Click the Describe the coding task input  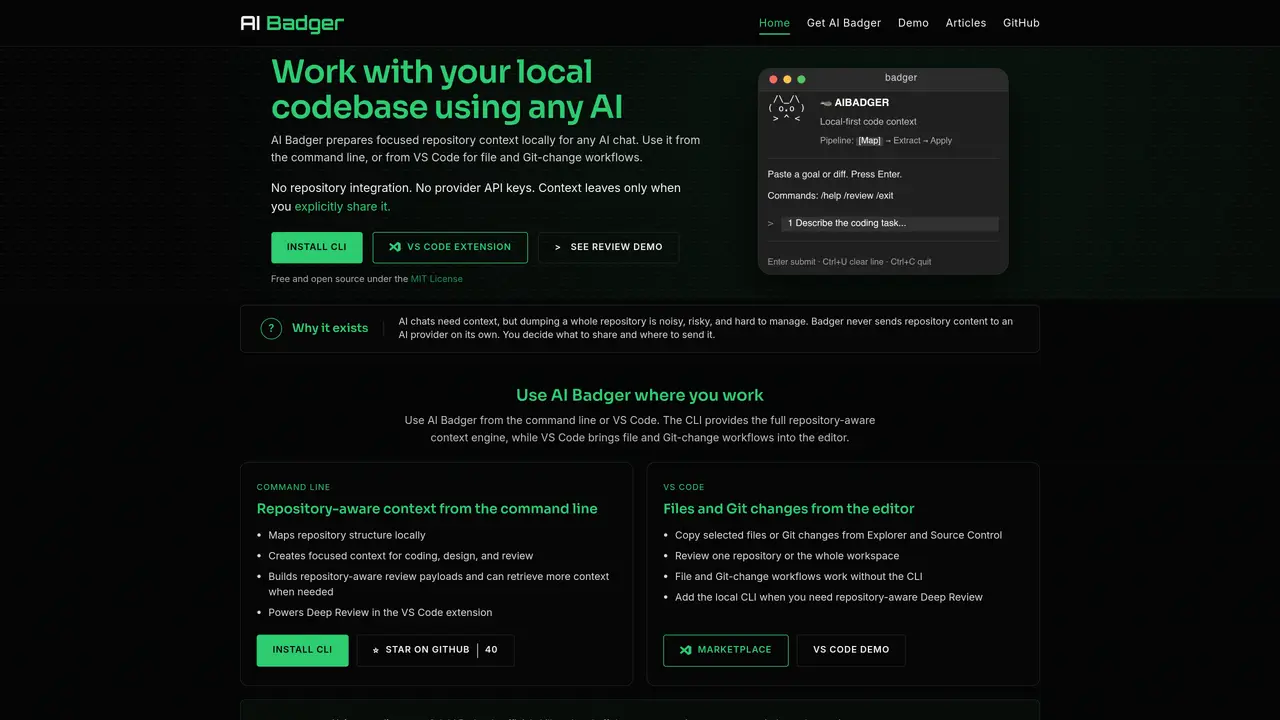(890, 224)
